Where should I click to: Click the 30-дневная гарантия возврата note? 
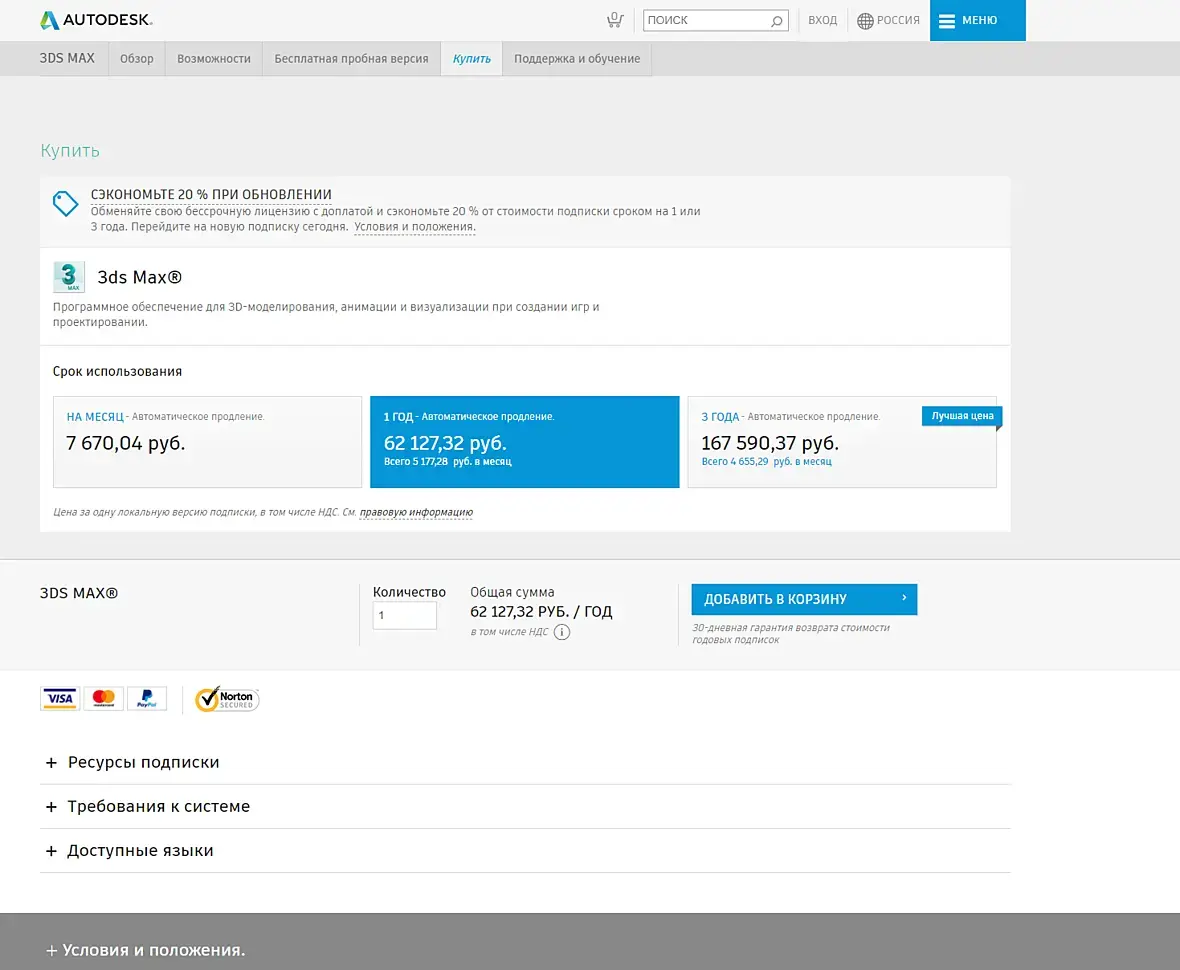(x=791, y=634)
